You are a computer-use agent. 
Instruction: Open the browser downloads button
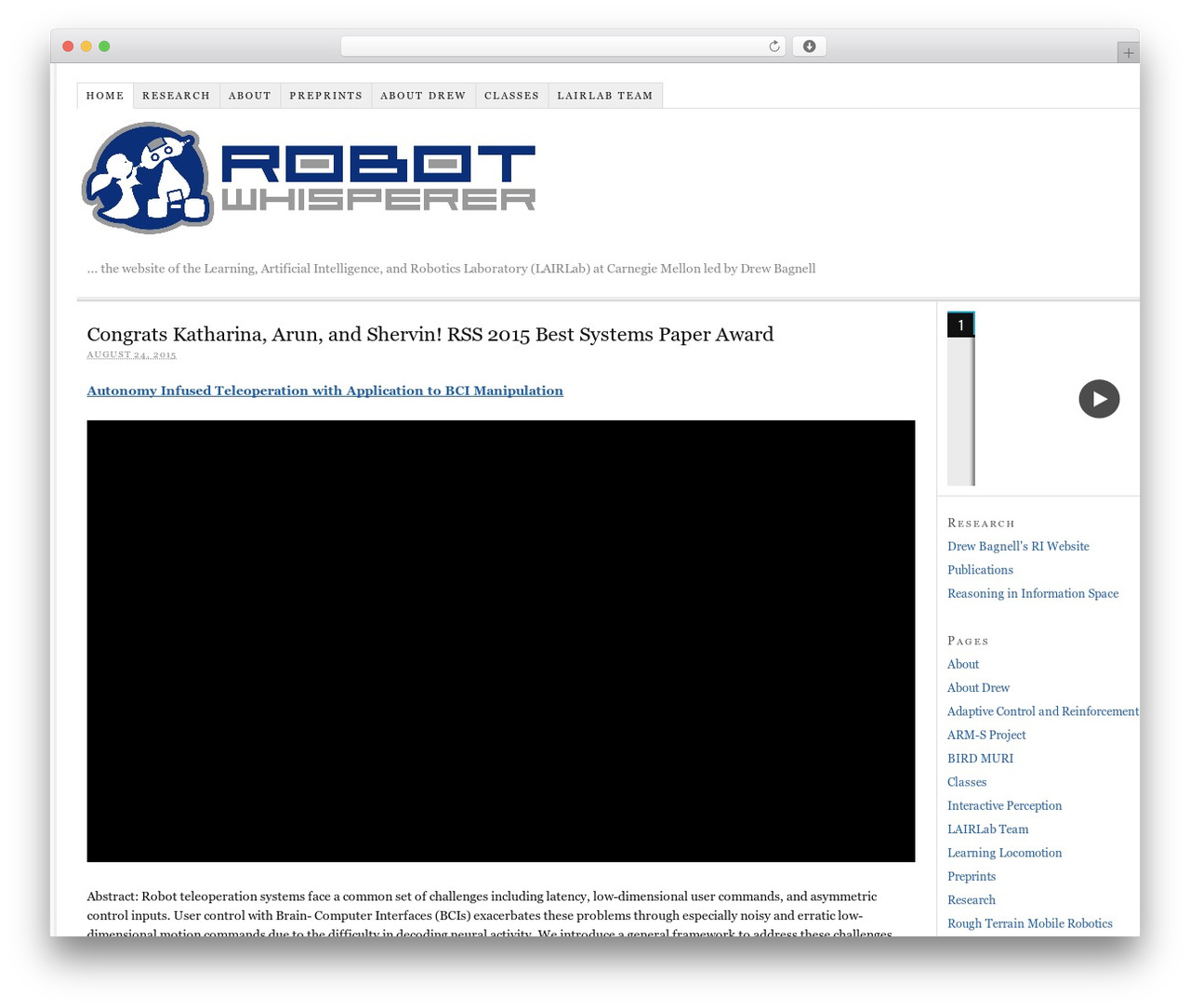tap(809, 46)
